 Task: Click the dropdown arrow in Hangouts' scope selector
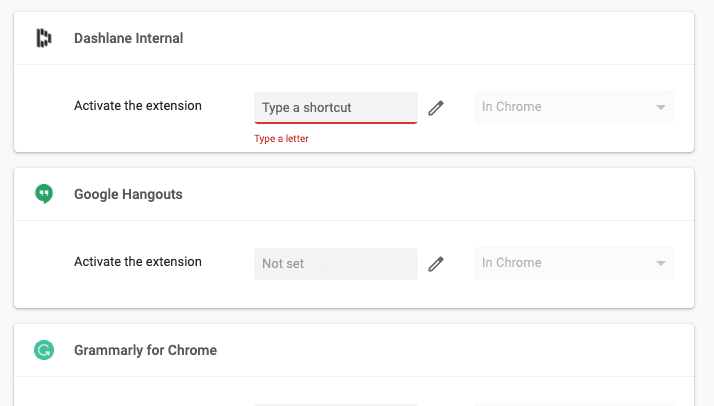[660, 264]
